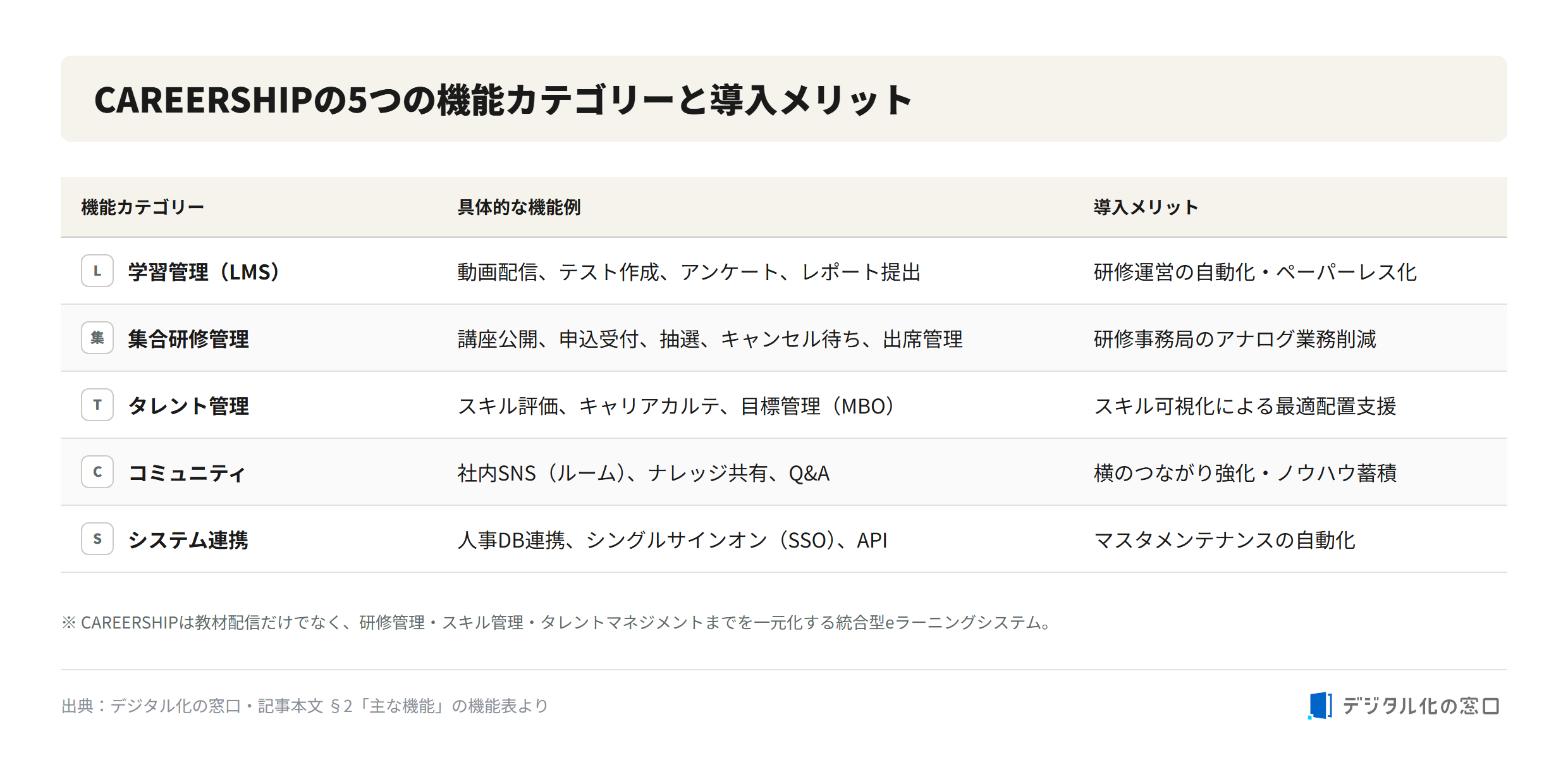Click the 人事DB連携 feature example cell
The width and height of the screenshot is (1568, 779).
673,540
